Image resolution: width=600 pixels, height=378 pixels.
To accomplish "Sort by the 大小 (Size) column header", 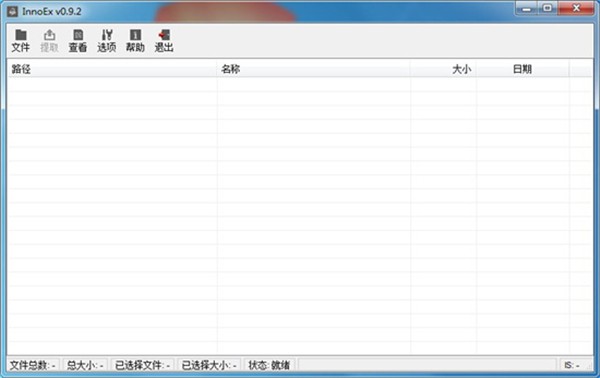I will [443, 69].
